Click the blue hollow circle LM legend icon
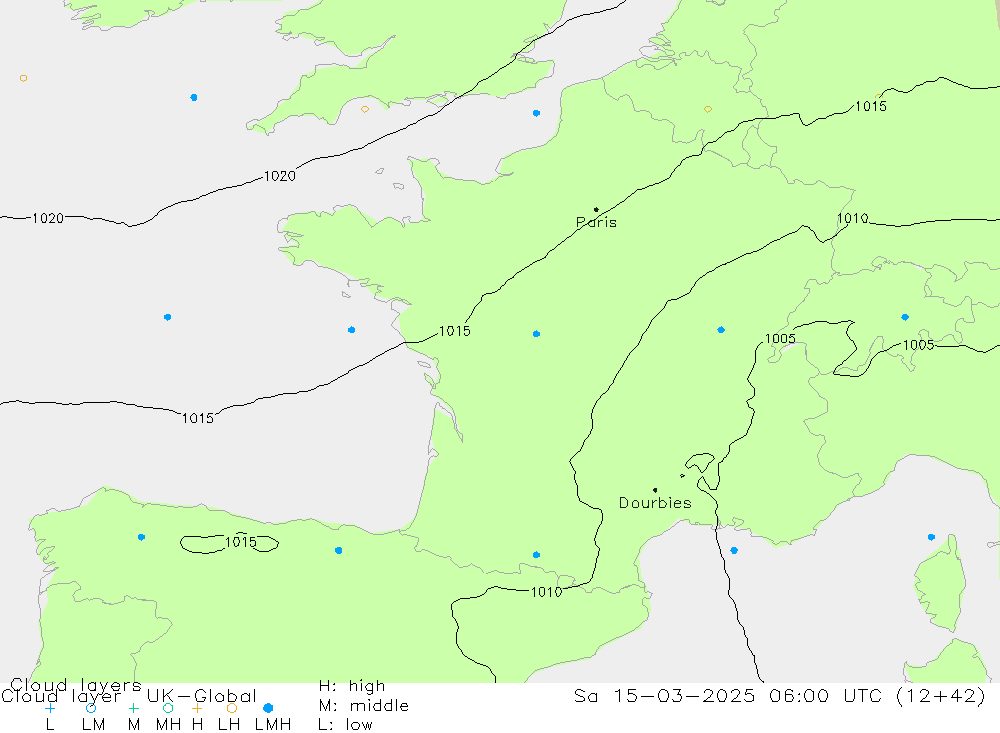Viewport: 1000px width, 733px height. (91, 708)
